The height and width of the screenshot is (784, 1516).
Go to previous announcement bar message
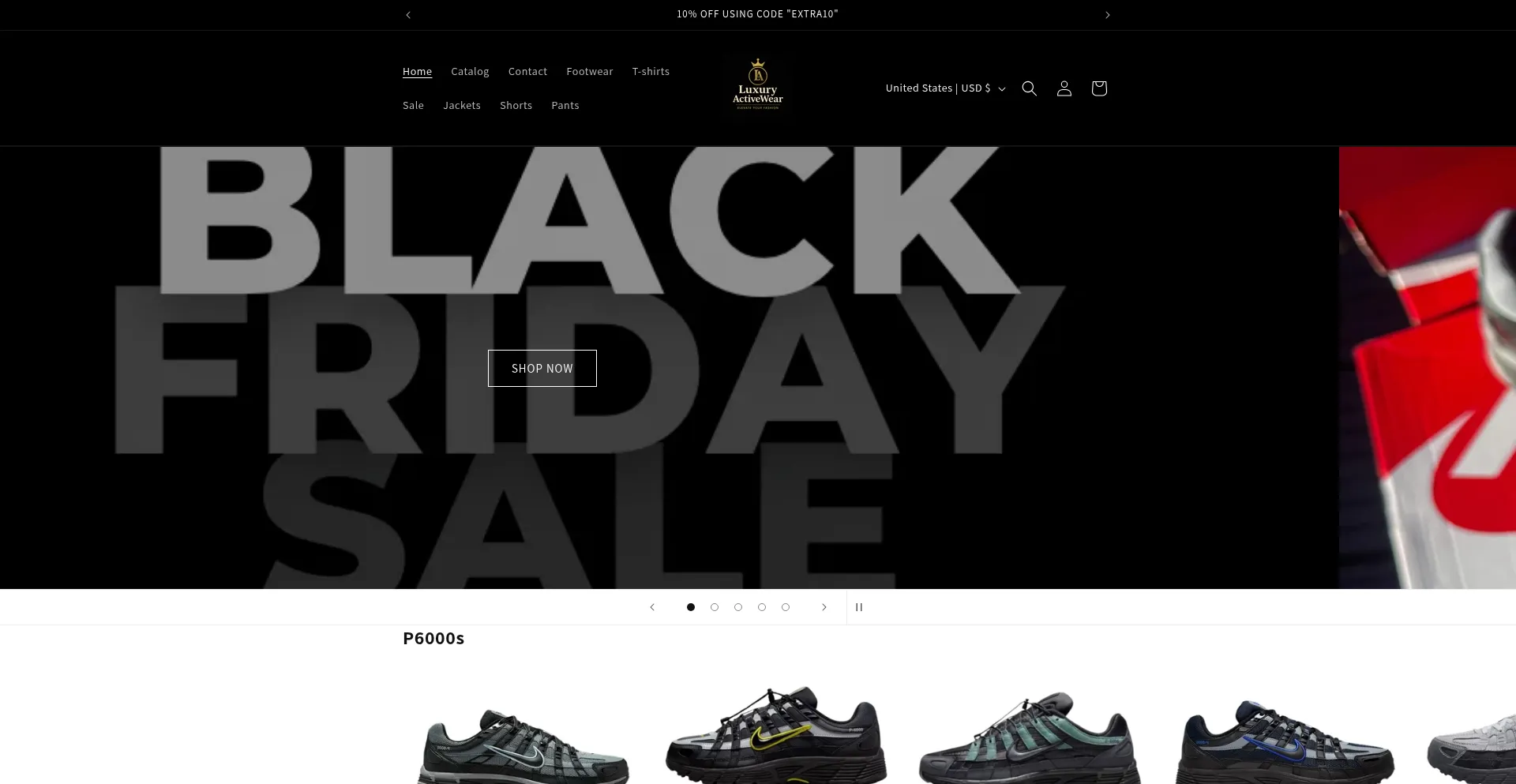click(408, 15)
